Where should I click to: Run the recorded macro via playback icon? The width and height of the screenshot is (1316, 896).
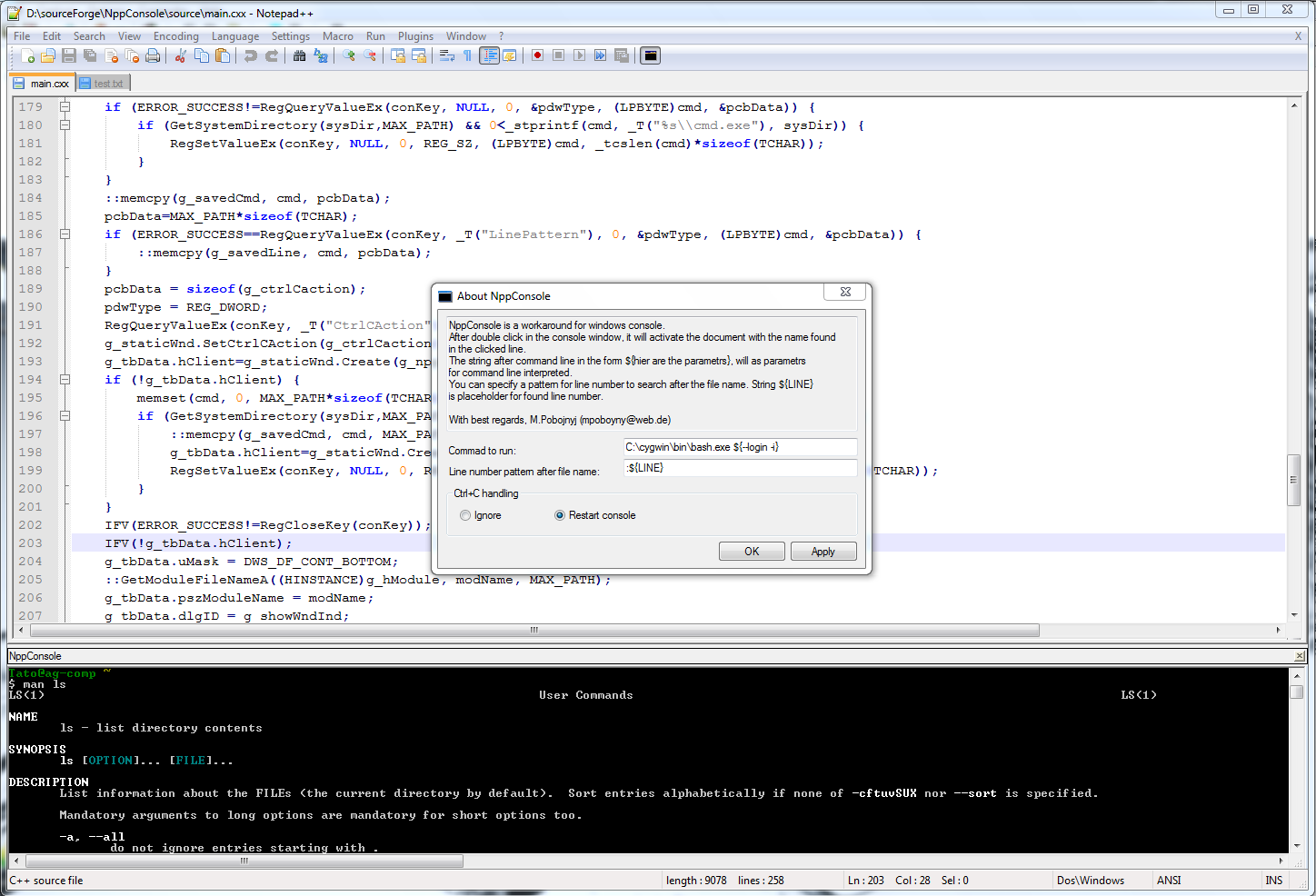(580, 55)
